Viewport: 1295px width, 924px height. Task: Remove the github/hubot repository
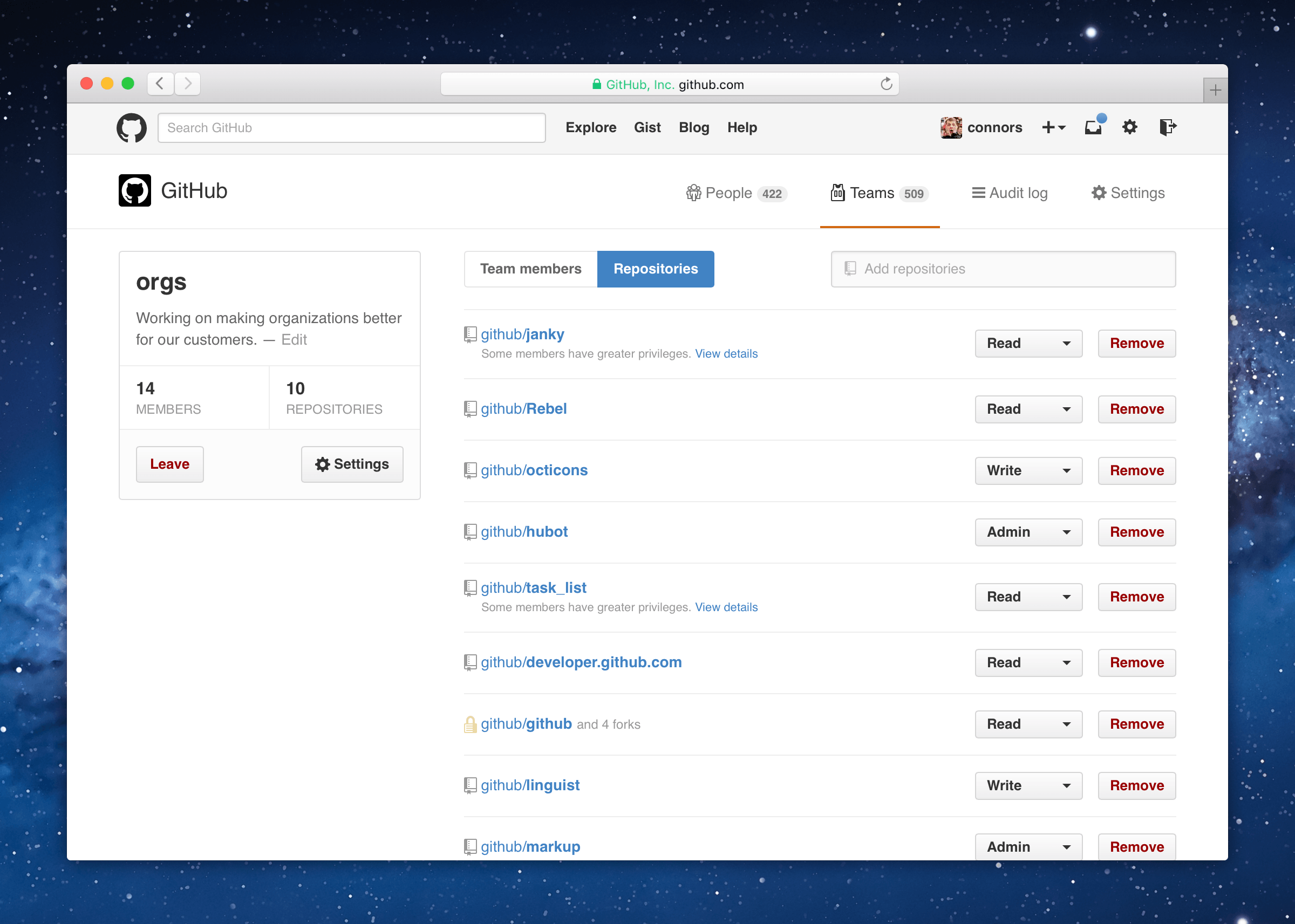[x=1136, y=532]
